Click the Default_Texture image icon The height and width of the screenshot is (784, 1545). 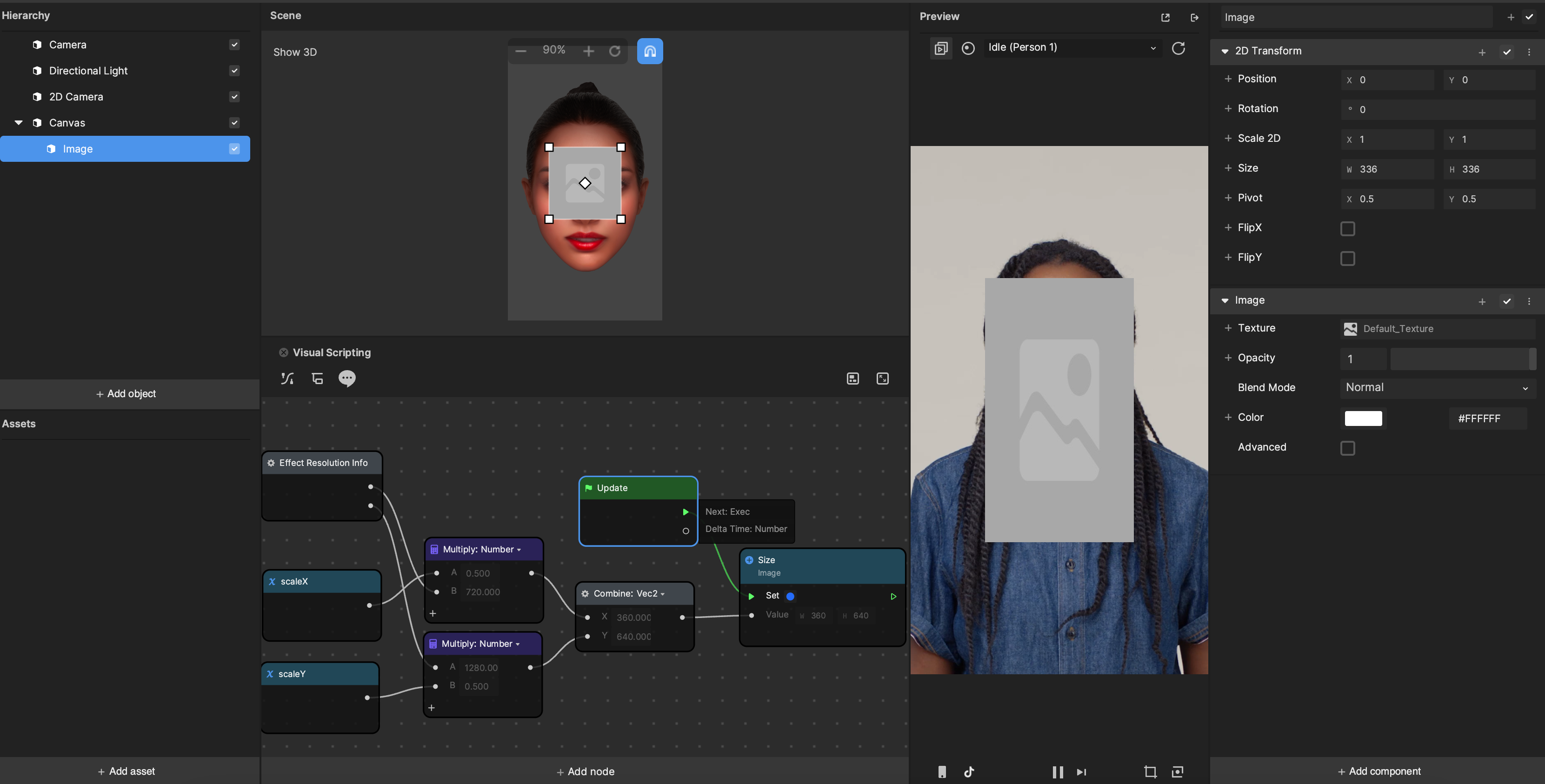point(1350,329)
